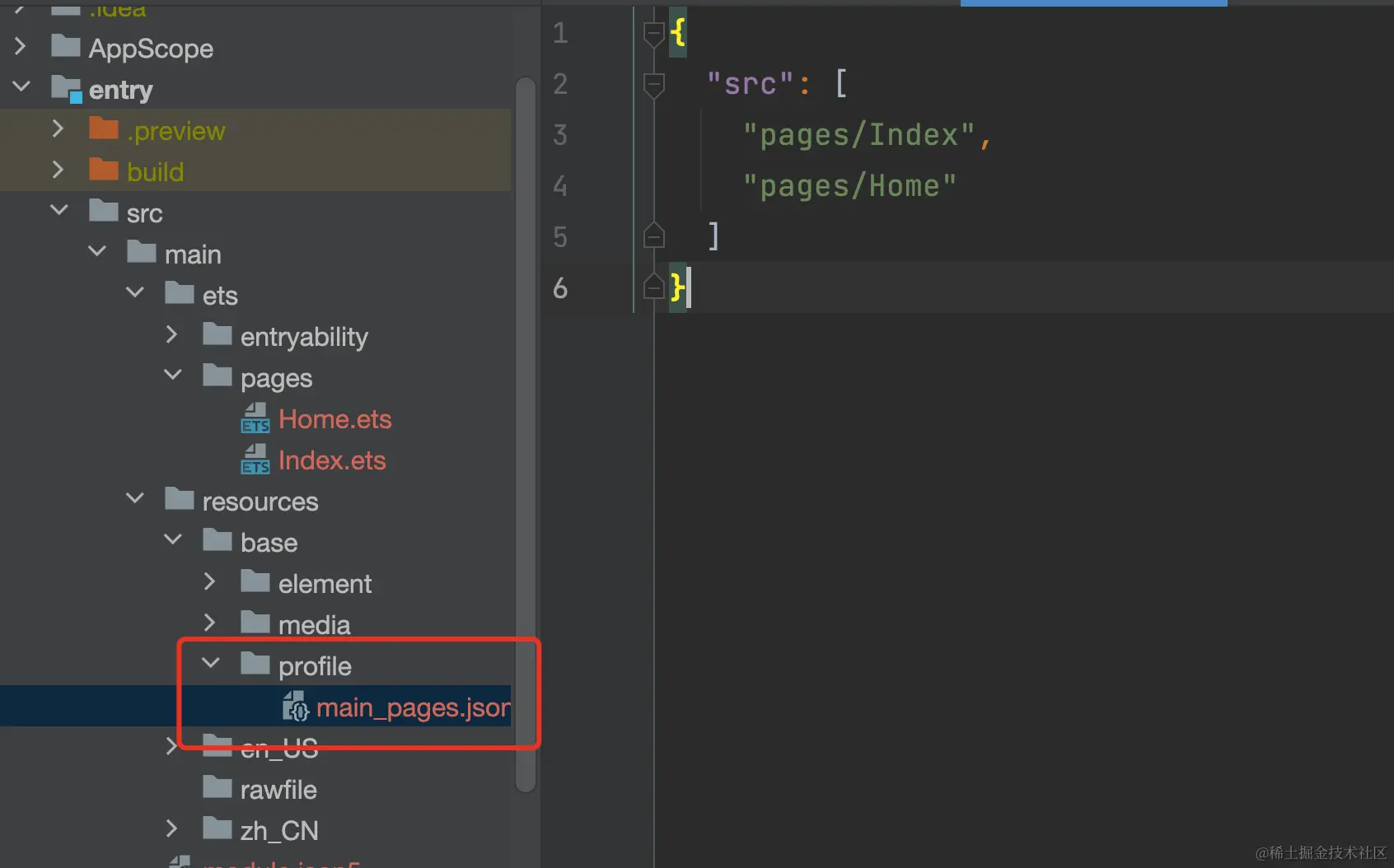Screen dimensions: 1394x868
Task: Fold the src array at line 2
Action: click(653, 85)
